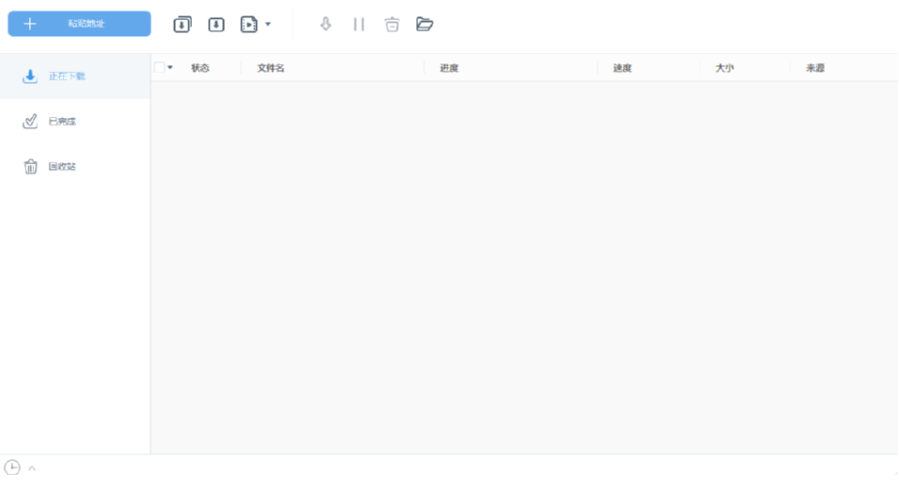
Task: Click the 速度 speed column header
Action: pos(622,68)
